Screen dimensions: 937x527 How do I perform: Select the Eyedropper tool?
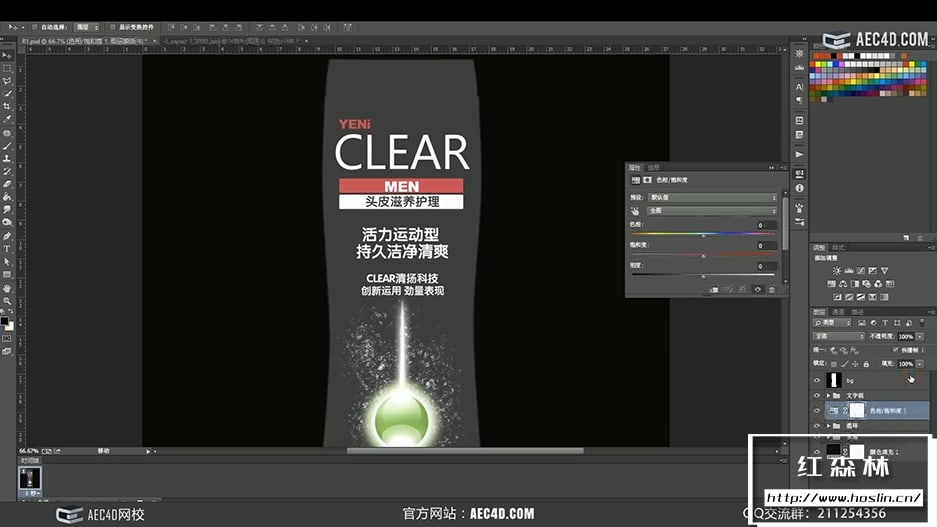pyautogui.click(x=7, y=120)
